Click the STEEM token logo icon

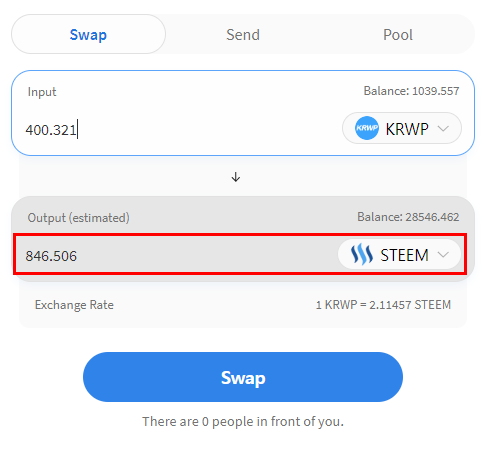point(361,255)
